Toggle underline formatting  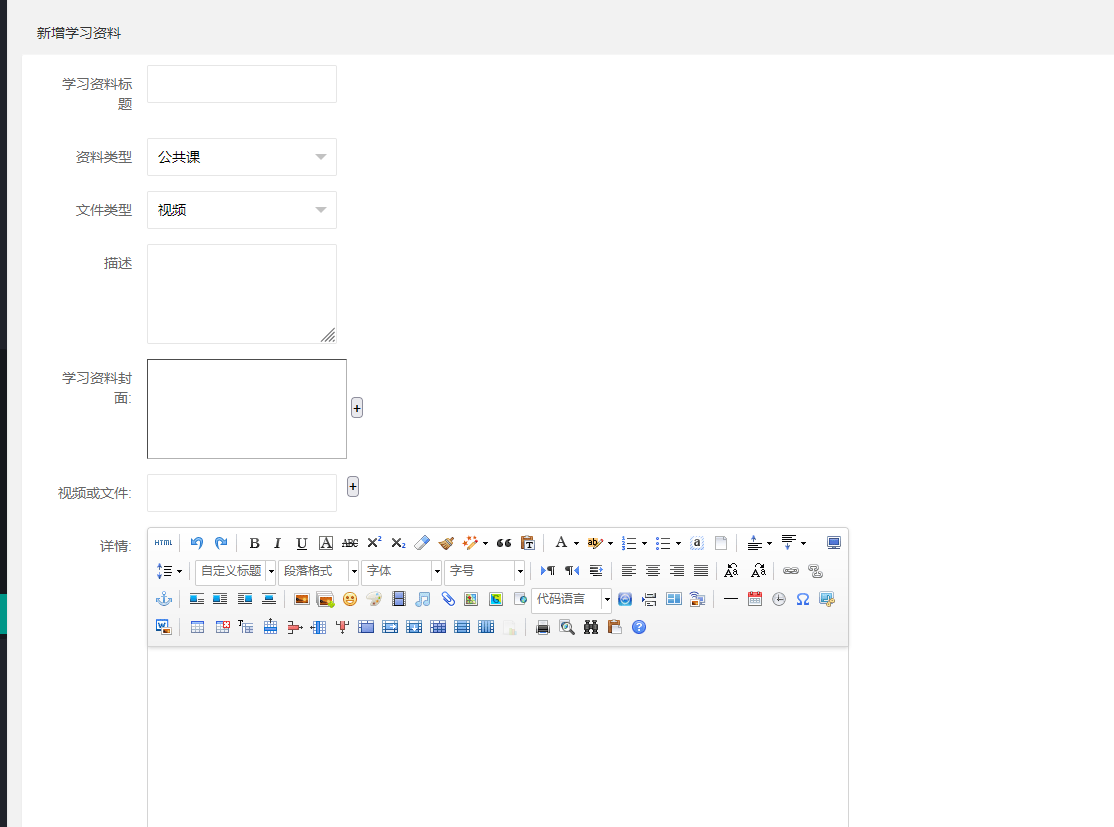coord(302,543)
